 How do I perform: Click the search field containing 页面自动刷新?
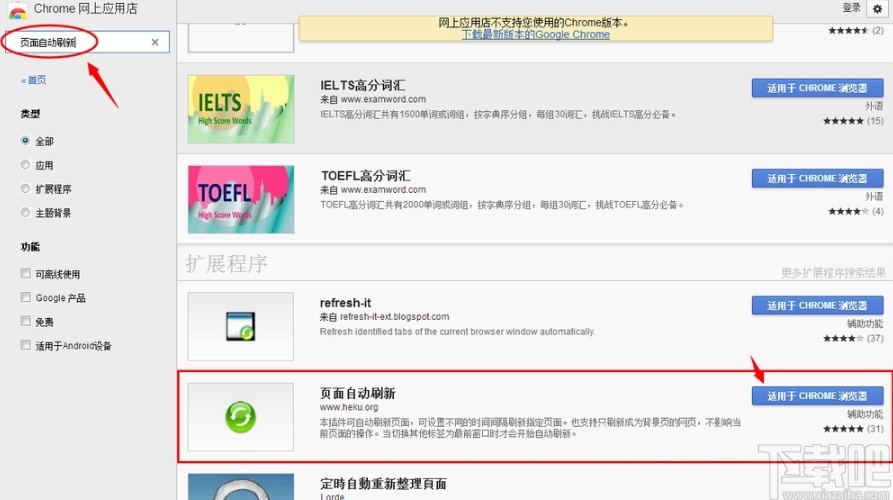tap(87, 42)
